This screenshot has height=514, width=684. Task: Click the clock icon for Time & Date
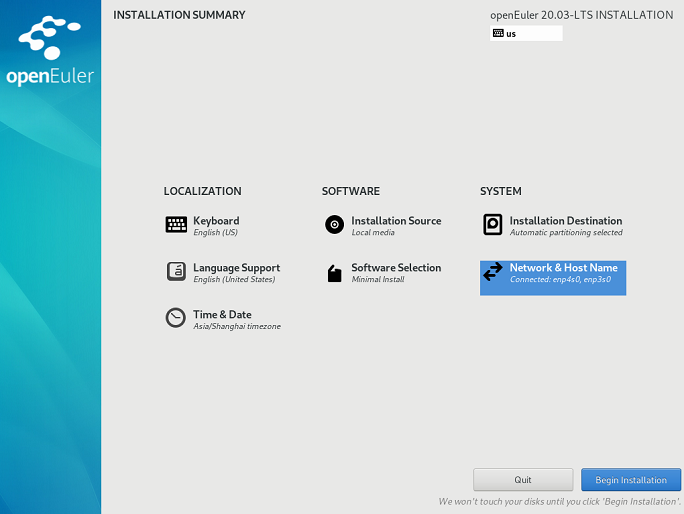[176, 318]
